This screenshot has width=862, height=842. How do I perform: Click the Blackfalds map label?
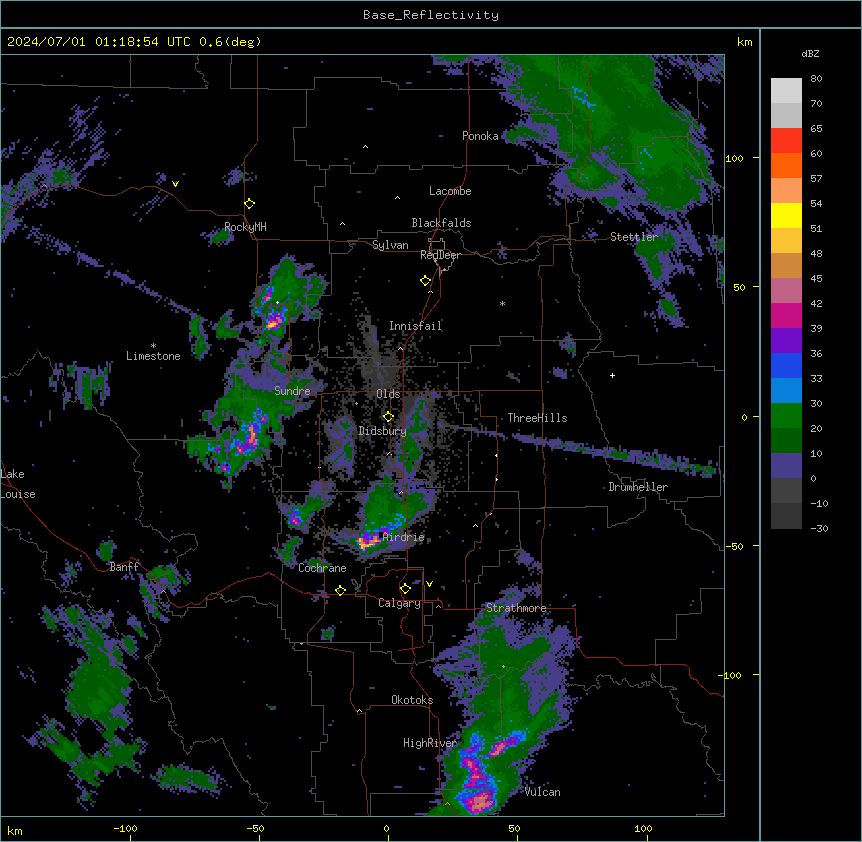(441, 223)
